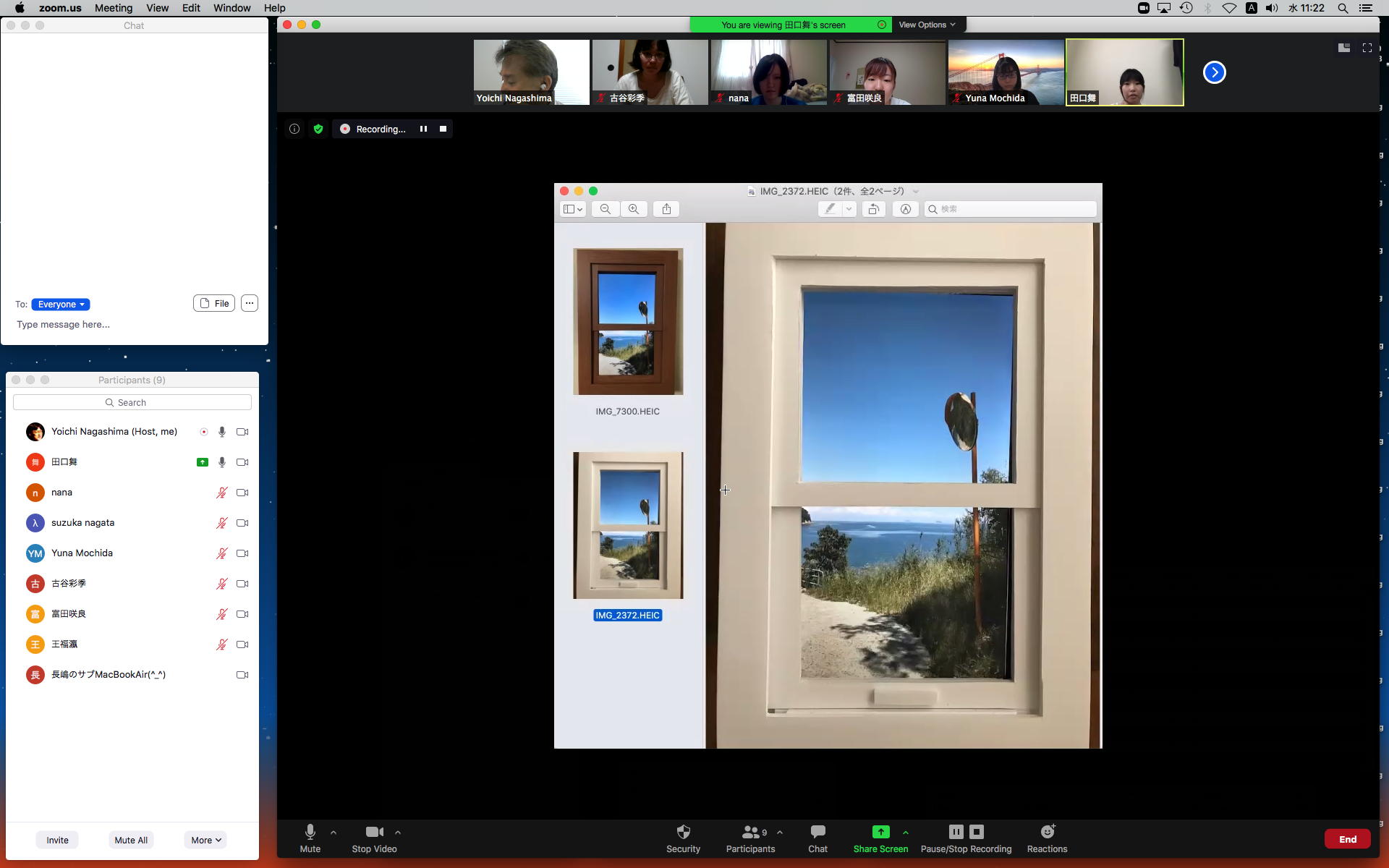The width and height of the screenshot is (1389, 868).
Task: Click the chat more options ellipsis
Action: 250,303
